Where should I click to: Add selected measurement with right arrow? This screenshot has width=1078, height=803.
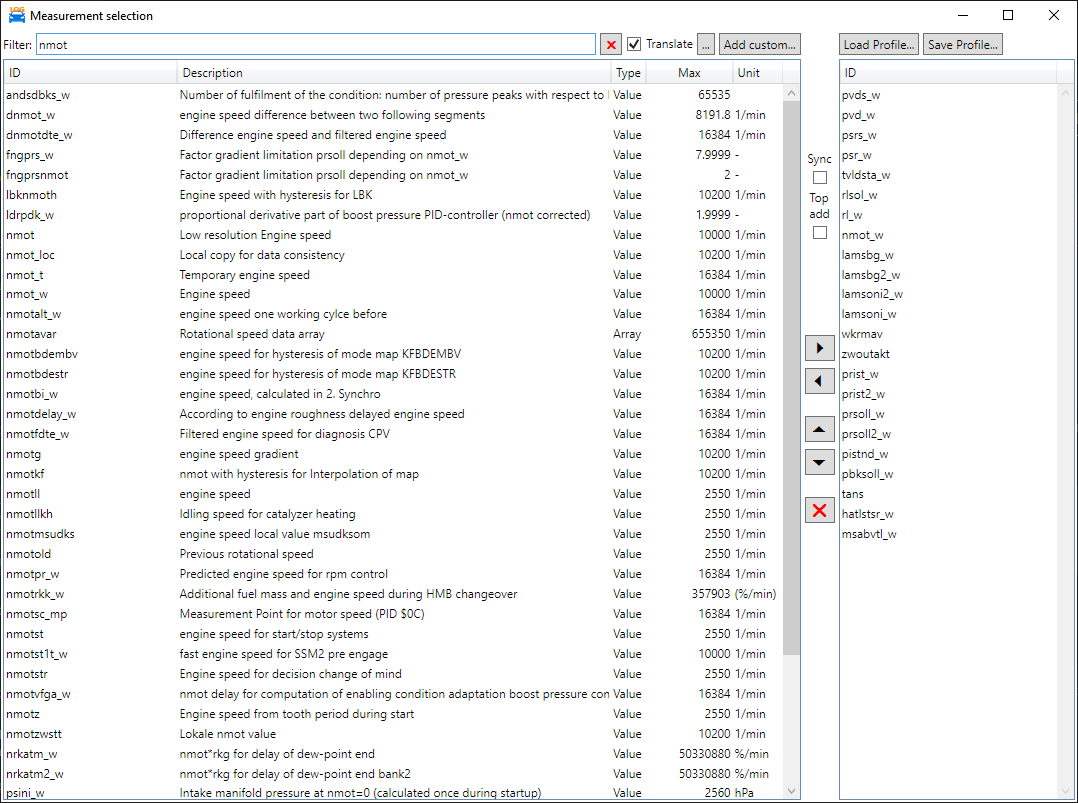tap(820, 348)
